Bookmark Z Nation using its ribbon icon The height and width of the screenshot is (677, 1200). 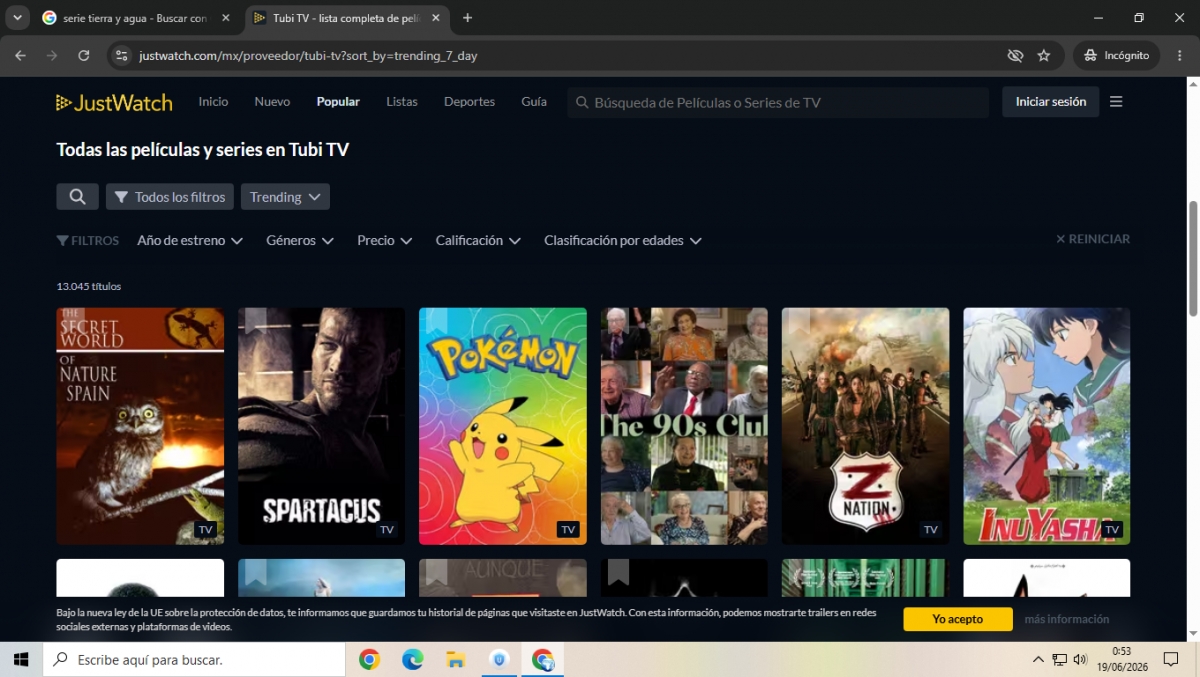tap(799, 321)
